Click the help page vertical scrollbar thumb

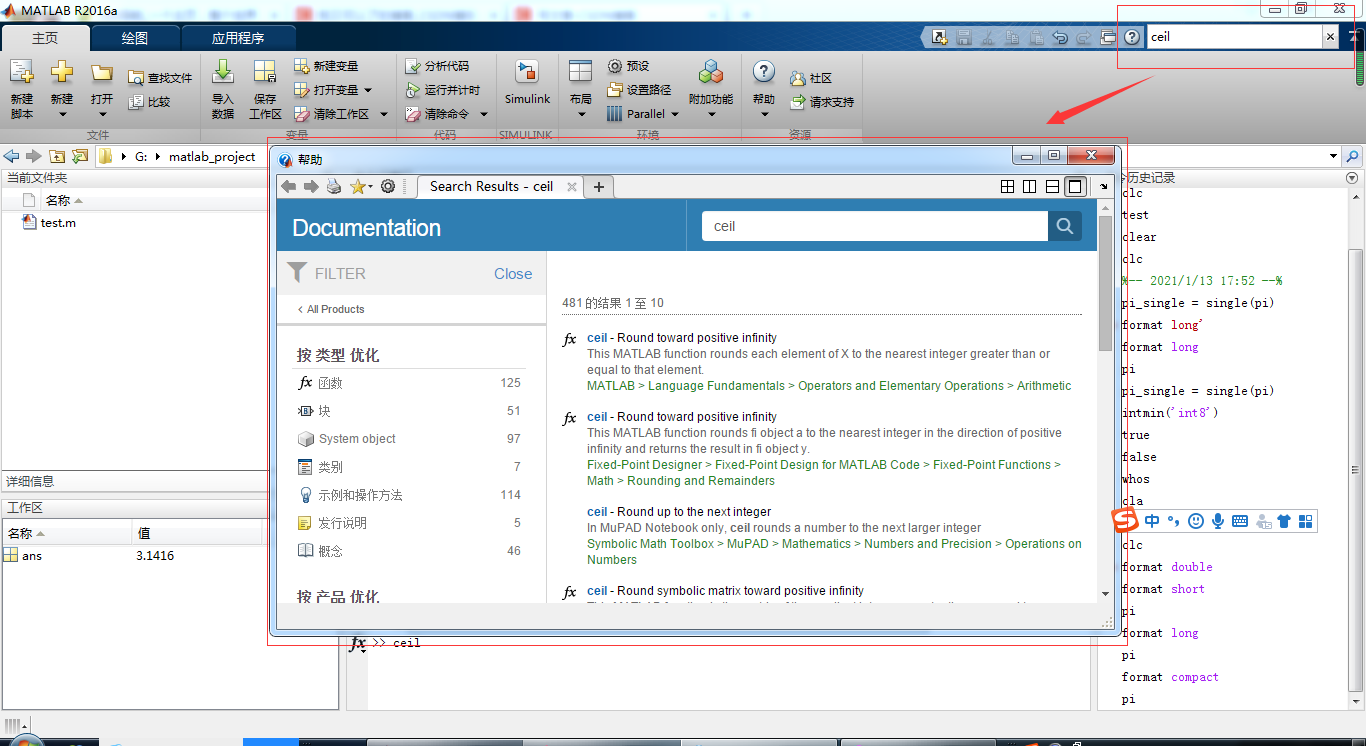coord(1104,283)
